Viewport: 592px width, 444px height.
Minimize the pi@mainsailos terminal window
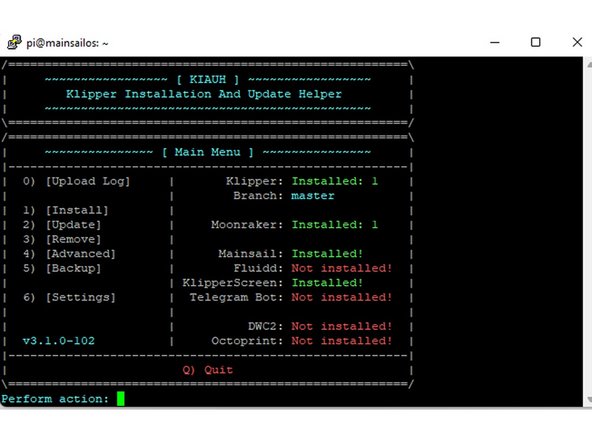(x=495, y=42)
